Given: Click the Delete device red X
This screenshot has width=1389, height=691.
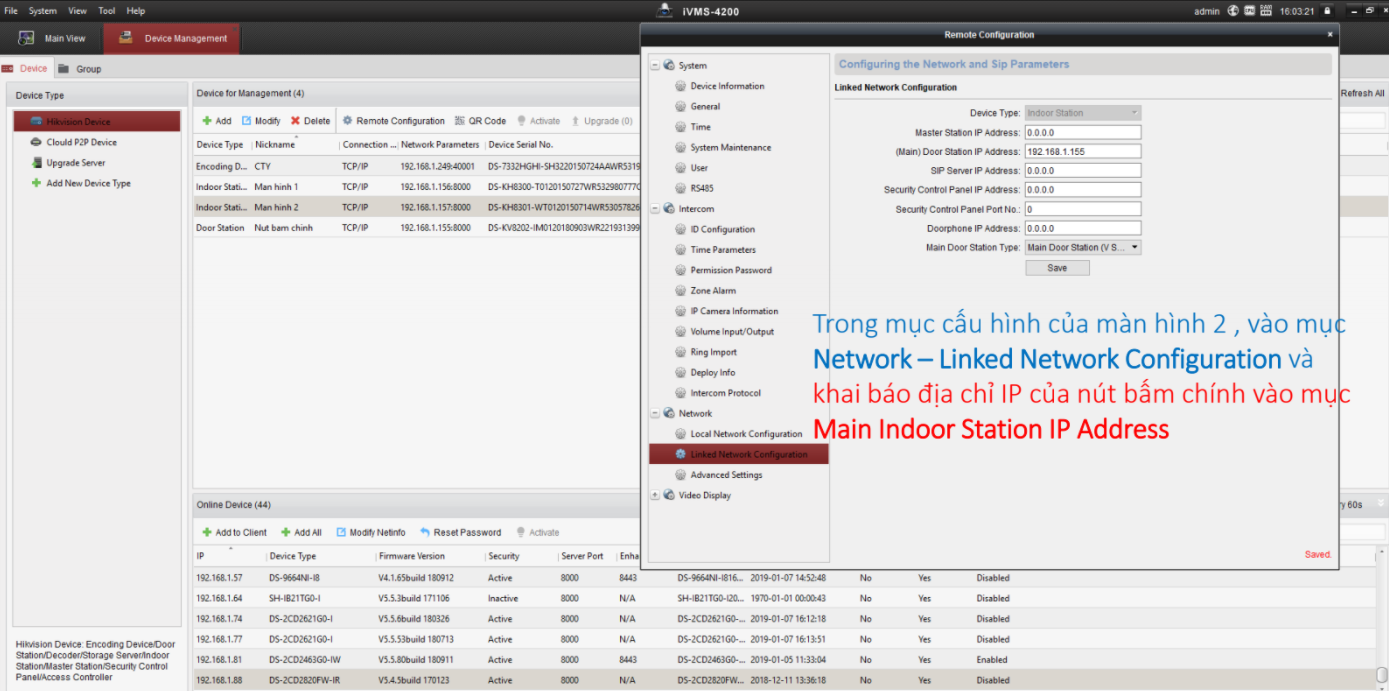Looking at the screenshot, I should (295, 121).
